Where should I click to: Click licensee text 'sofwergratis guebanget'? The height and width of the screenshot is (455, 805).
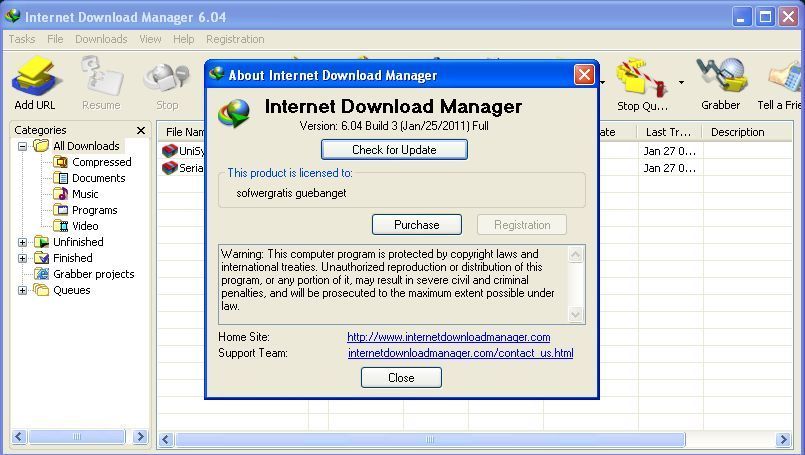pos(291,193)
